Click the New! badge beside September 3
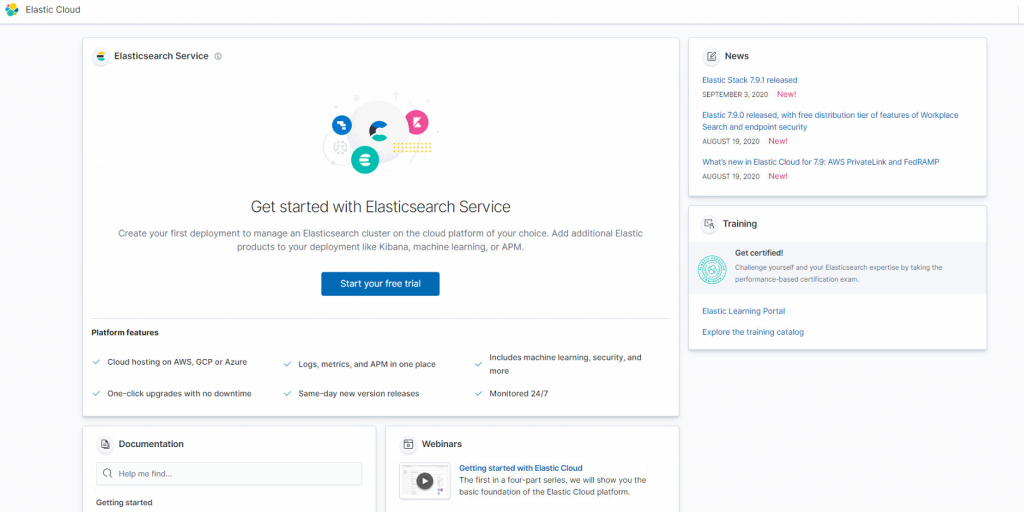Image resolution: width=1024 pixels, height=512 pixels. [786, 95]
